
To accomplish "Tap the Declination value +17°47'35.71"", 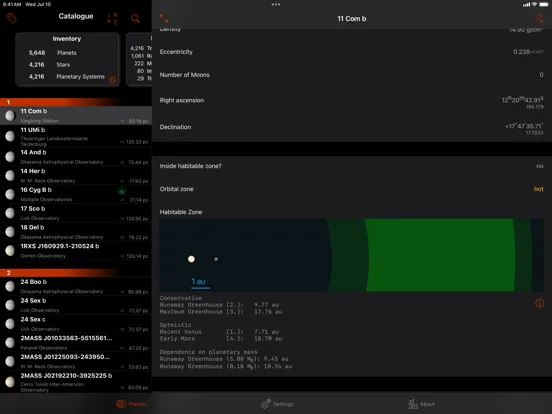I will [x=524, y=126].
